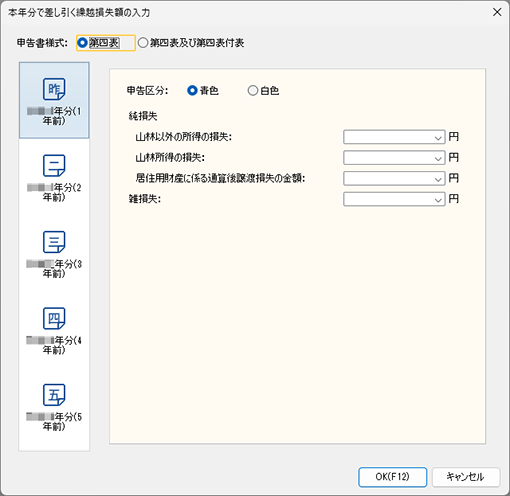Select the 五 icon for 5 years ago

54,395
